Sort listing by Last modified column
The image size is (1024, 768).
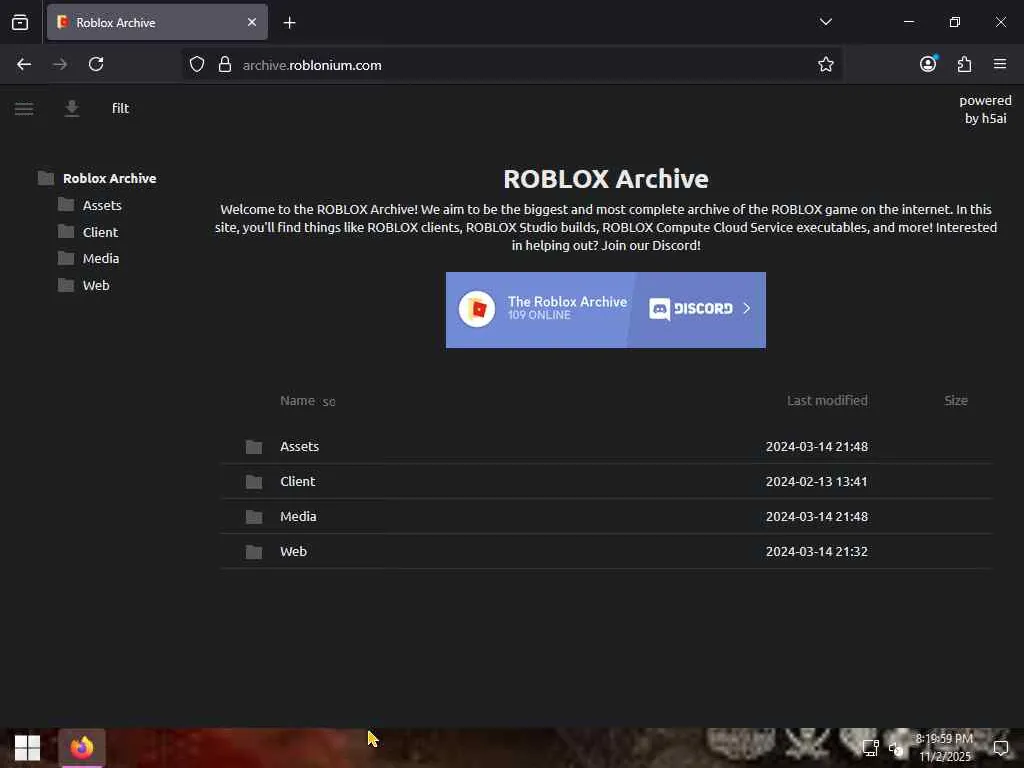827,400
